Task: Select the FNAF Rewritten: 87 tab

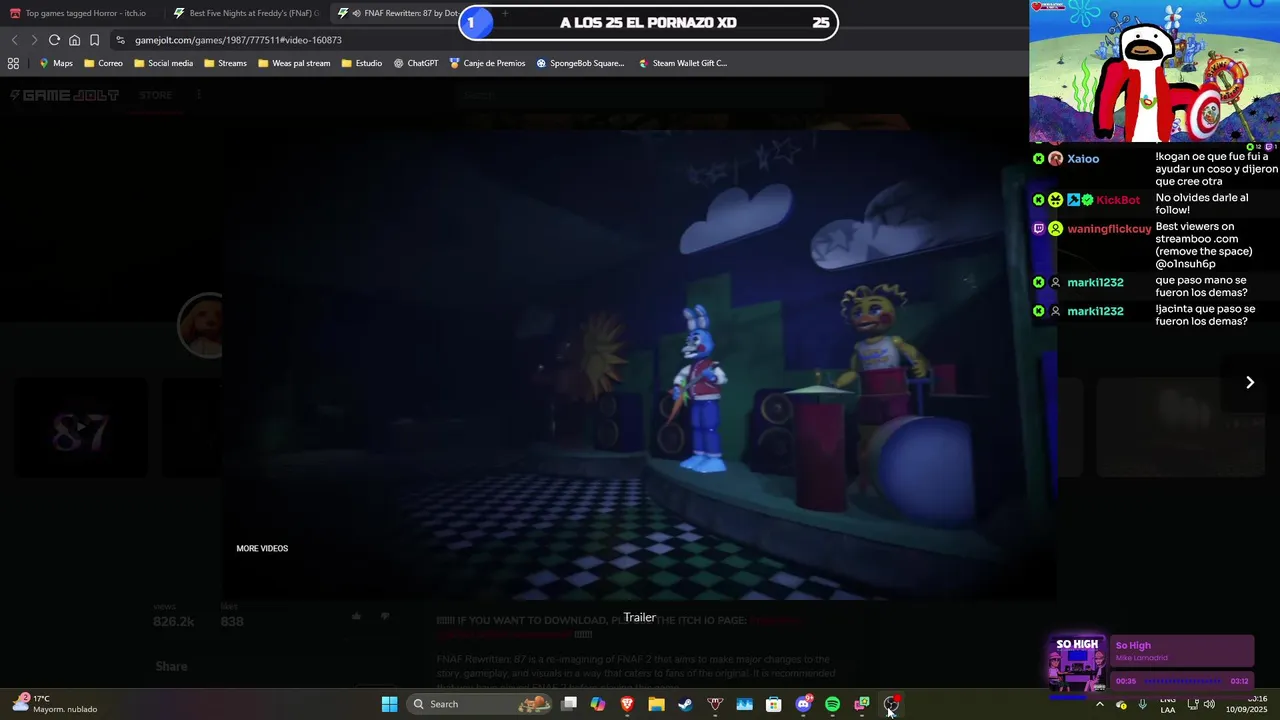Action: click(x=398, y=13)
